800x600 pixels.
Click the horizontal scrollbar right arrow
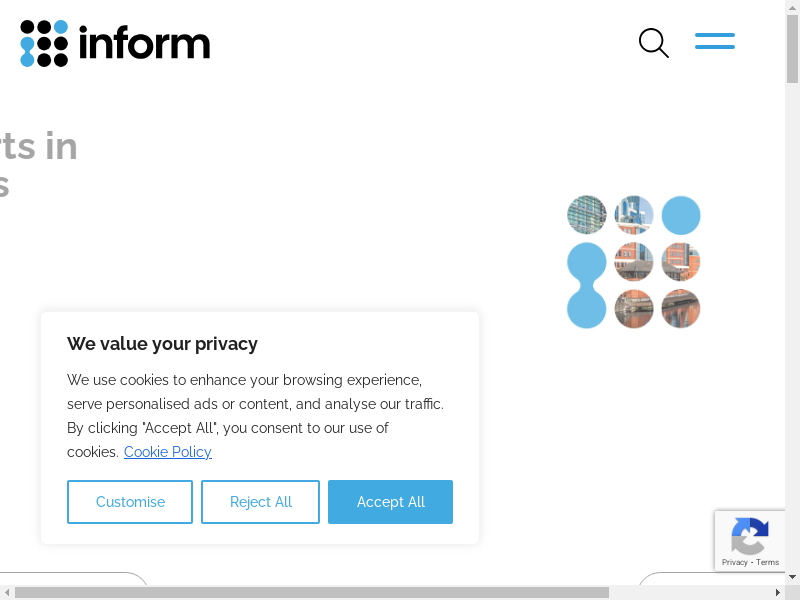777,592
